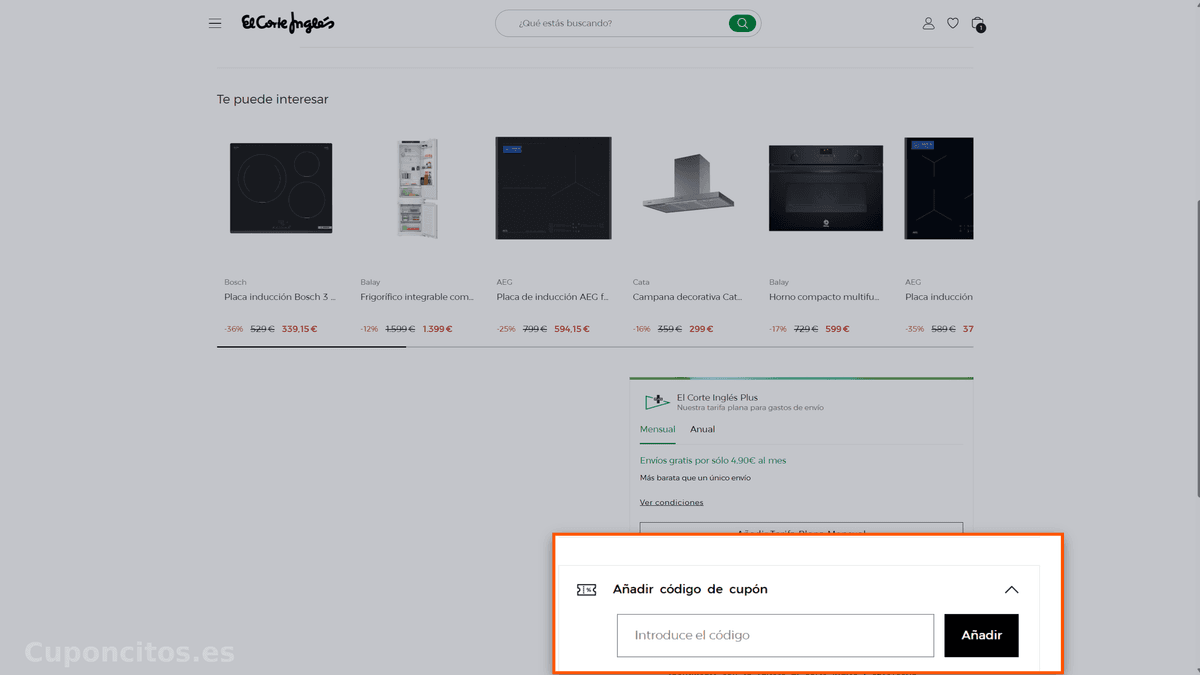This screenshot has height=675, width=1200.
Task: Open the shopping cart icon
Action: [x=978, y=24]
